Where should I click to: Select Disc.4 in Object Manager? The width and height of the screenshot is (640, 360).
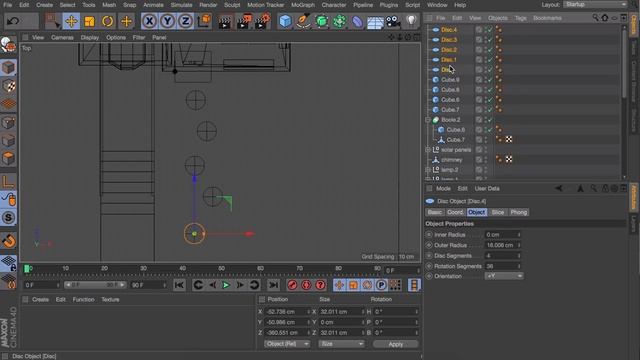point(449,30)
